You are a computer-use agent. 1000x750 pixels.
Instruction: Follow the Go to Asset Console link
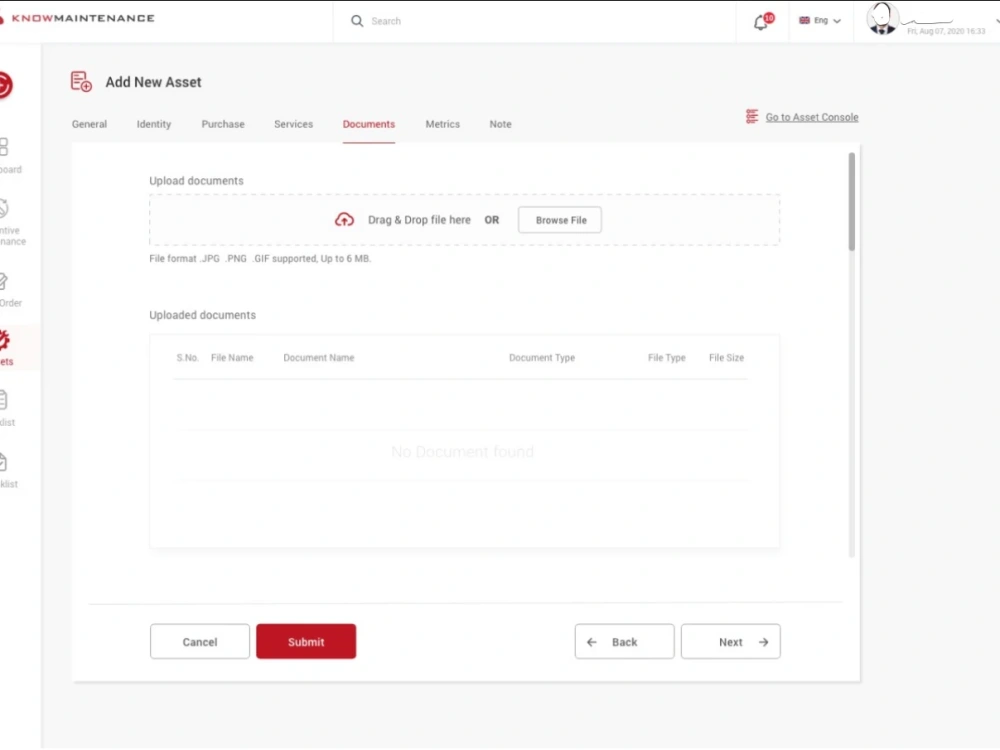click(812, 117)
